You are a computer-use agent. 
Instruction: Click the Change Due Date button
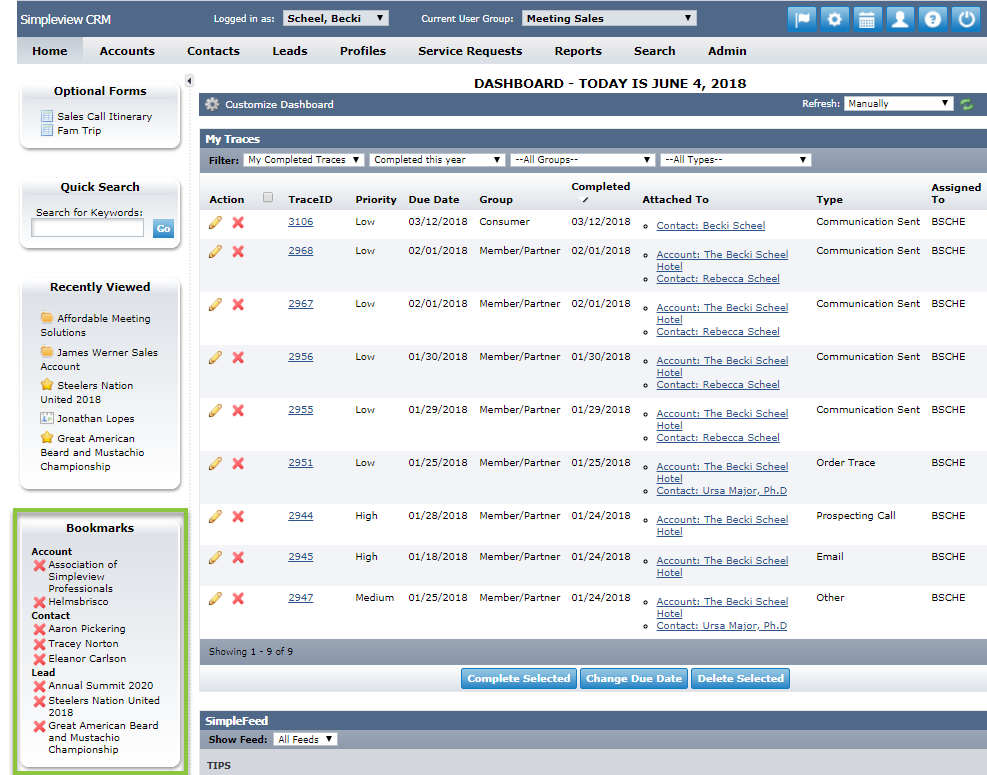tap(634, 678)
